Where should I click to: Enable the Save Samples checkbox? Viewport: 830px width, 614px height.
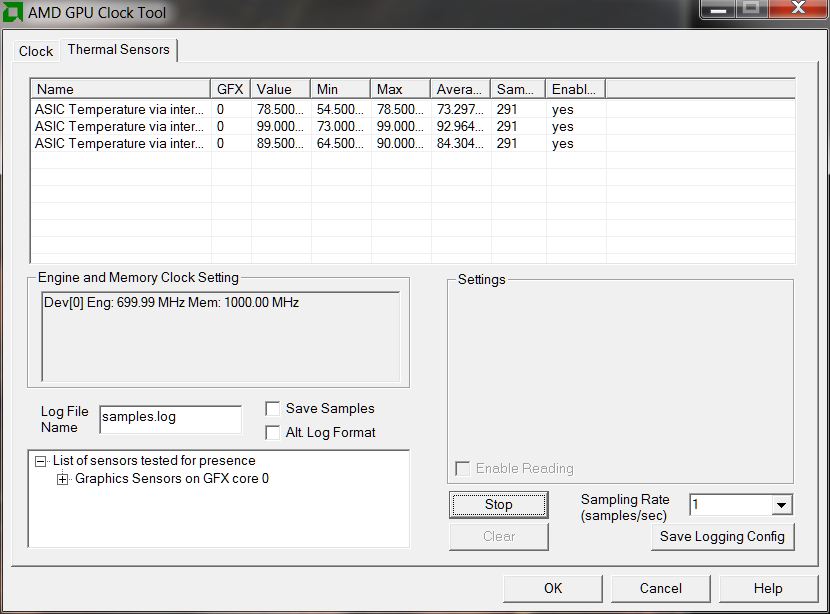[x=272, y=409]
